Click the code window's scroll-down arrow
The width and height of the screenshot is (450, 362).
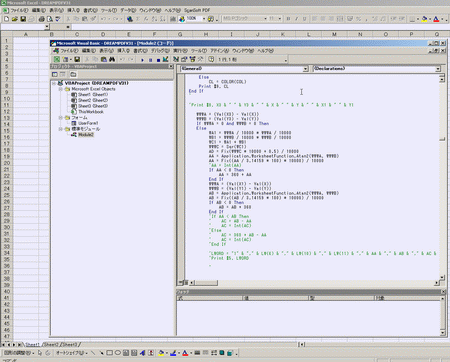(x=442, y=277)
